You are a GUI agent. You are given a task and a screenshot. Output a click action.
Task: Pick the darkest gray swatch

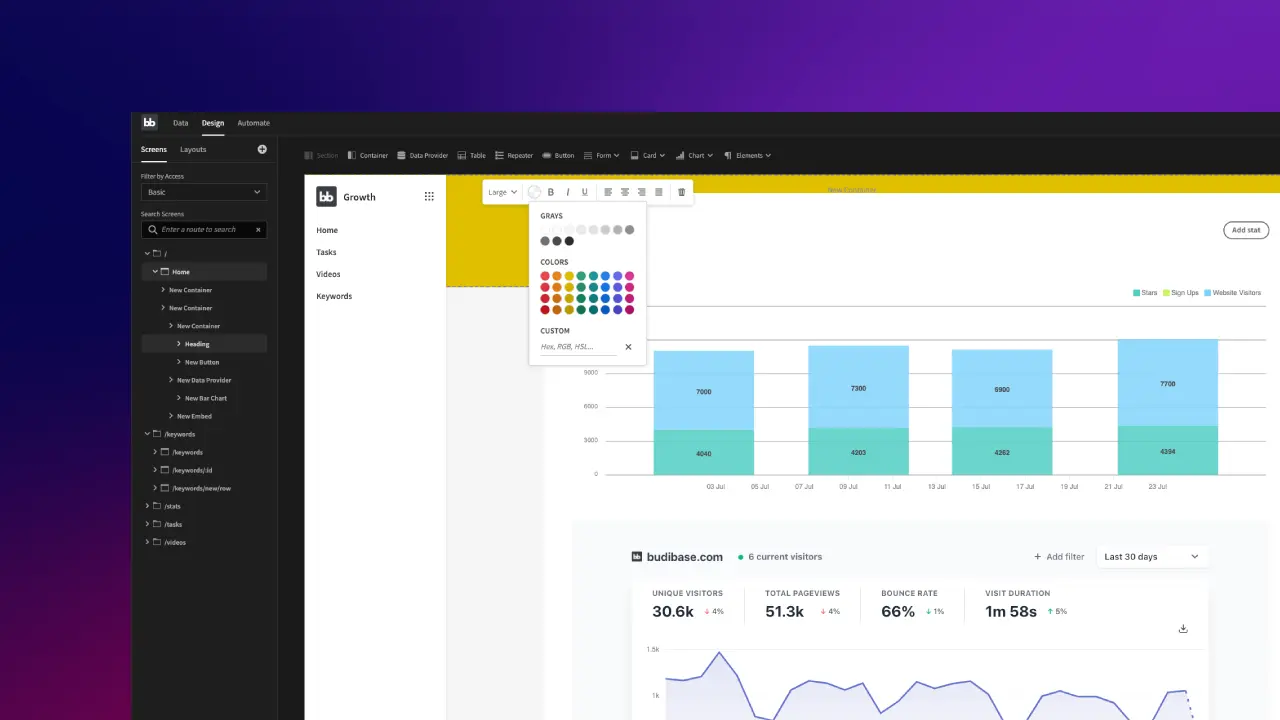[569, 241]
